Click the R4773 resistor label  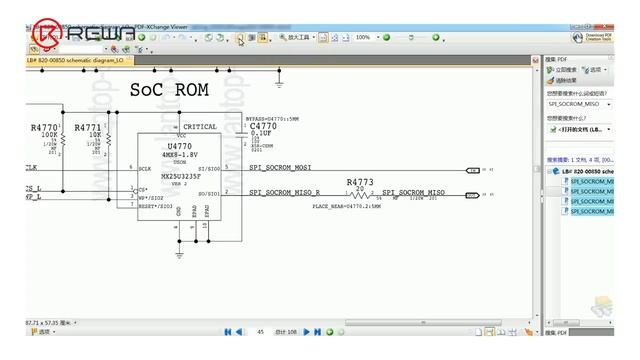(360, 182)
